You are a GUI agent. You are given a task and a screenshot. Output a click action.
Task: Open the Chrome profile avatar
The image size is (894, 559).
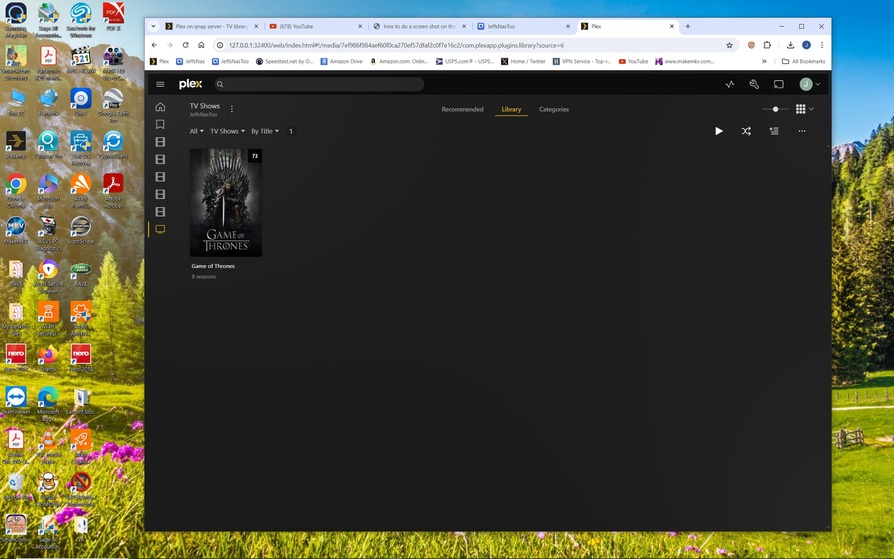pos(806,45)
